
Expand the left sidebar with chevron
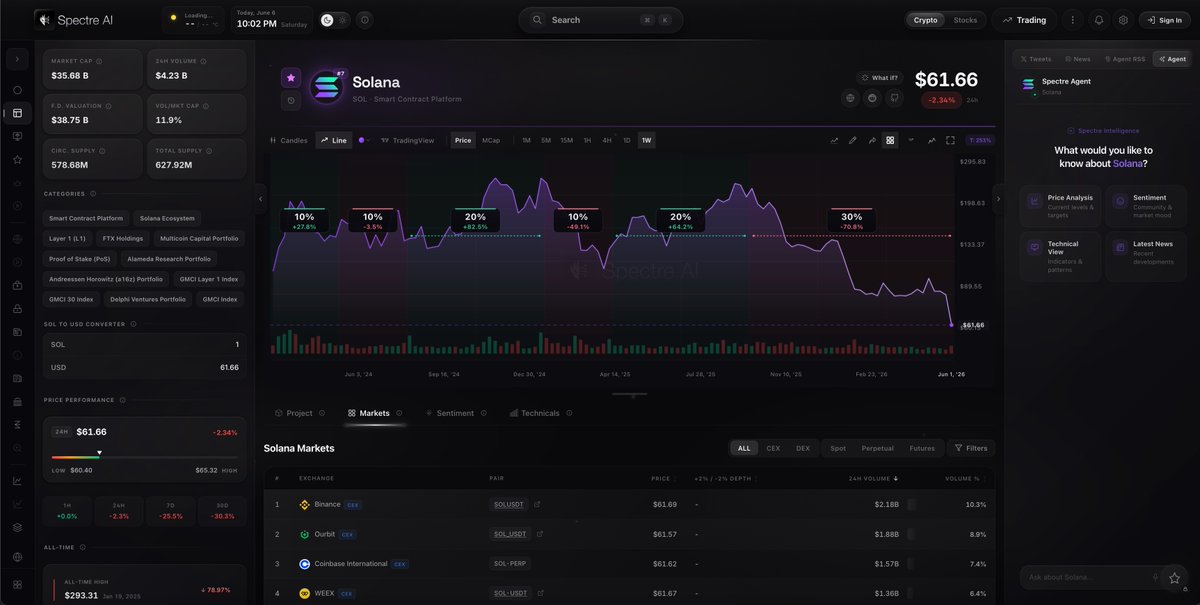(x=17, y=59)
